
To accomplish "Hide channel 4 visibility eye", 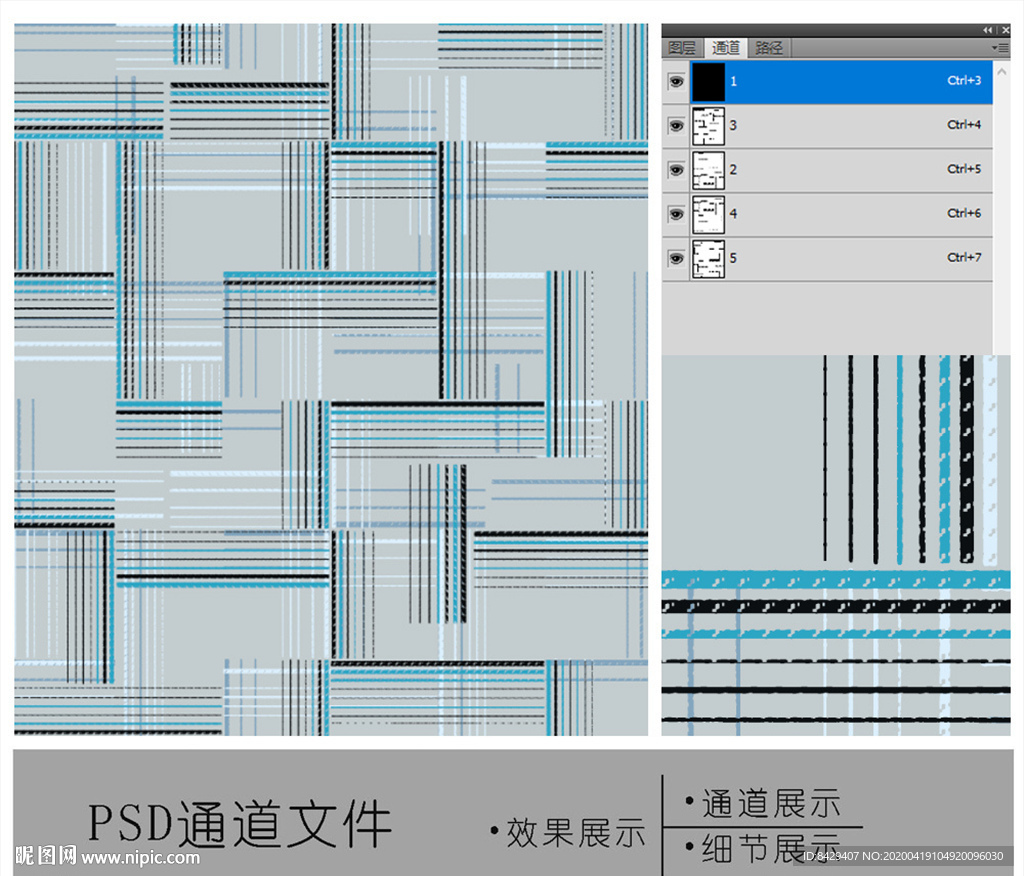I will pos(676,214).
